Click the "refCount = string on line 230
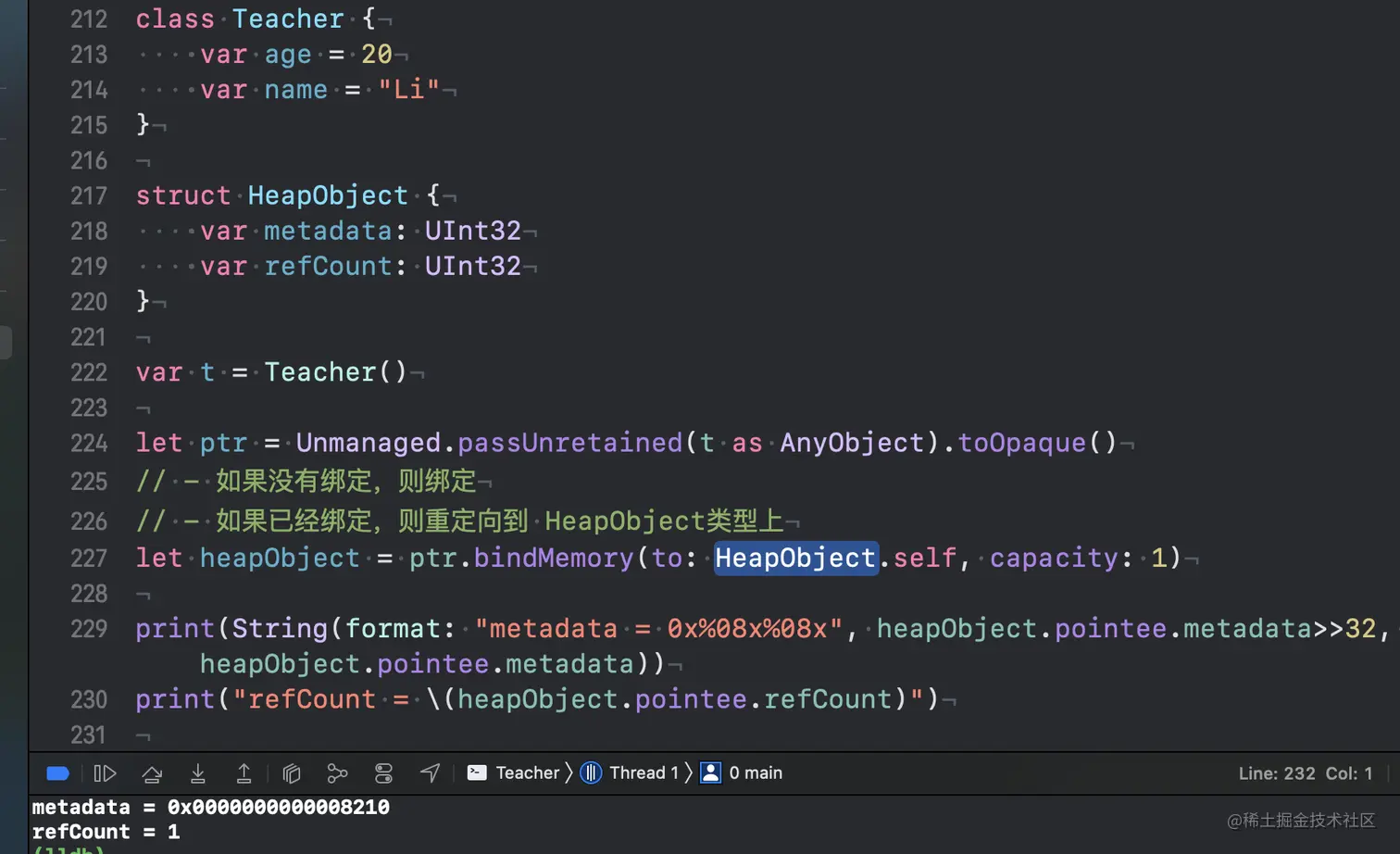The width and height of the screenshot is (1400, 854). coord(320,699)
